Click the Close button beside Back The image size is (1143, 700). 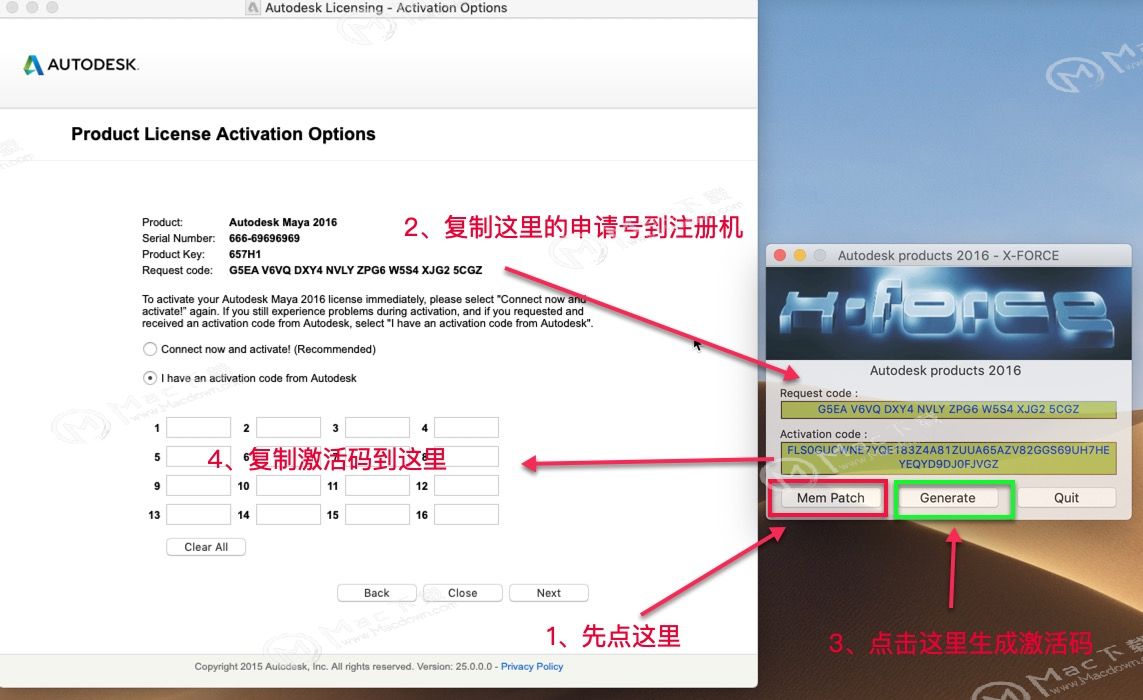[463, 593]
